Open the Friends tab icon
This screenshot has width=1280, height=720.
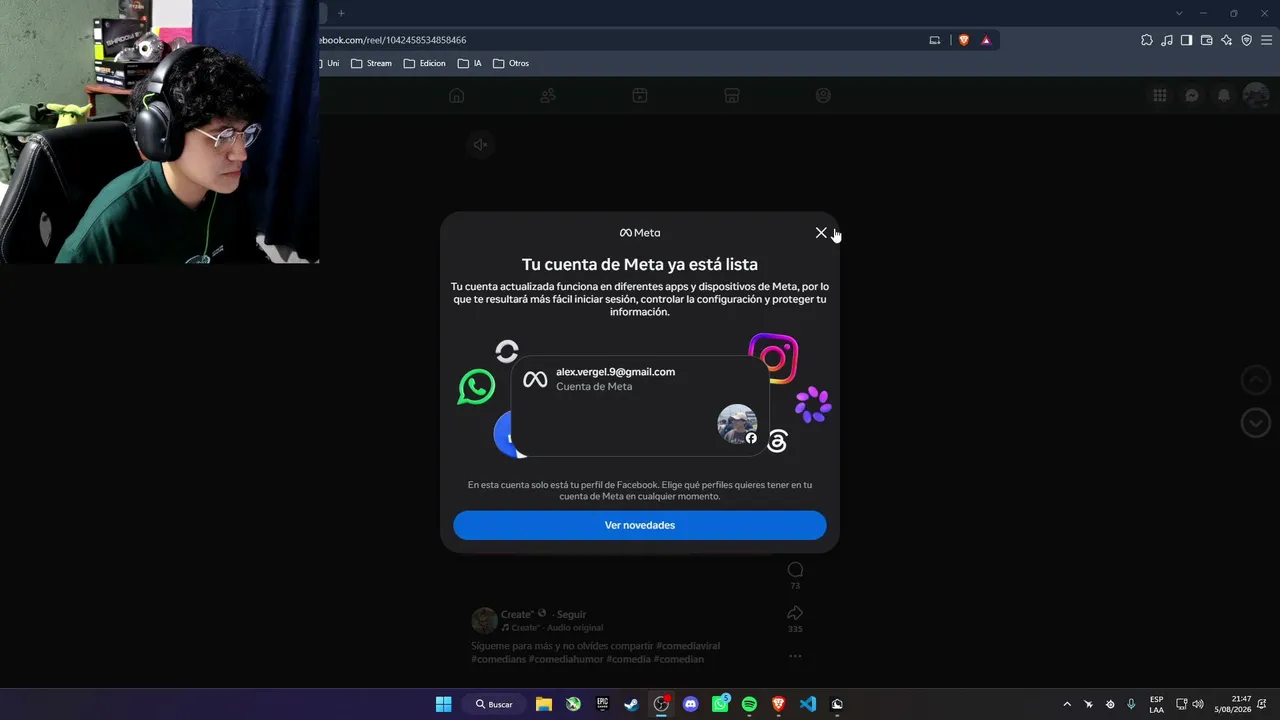tap(548, 96)
